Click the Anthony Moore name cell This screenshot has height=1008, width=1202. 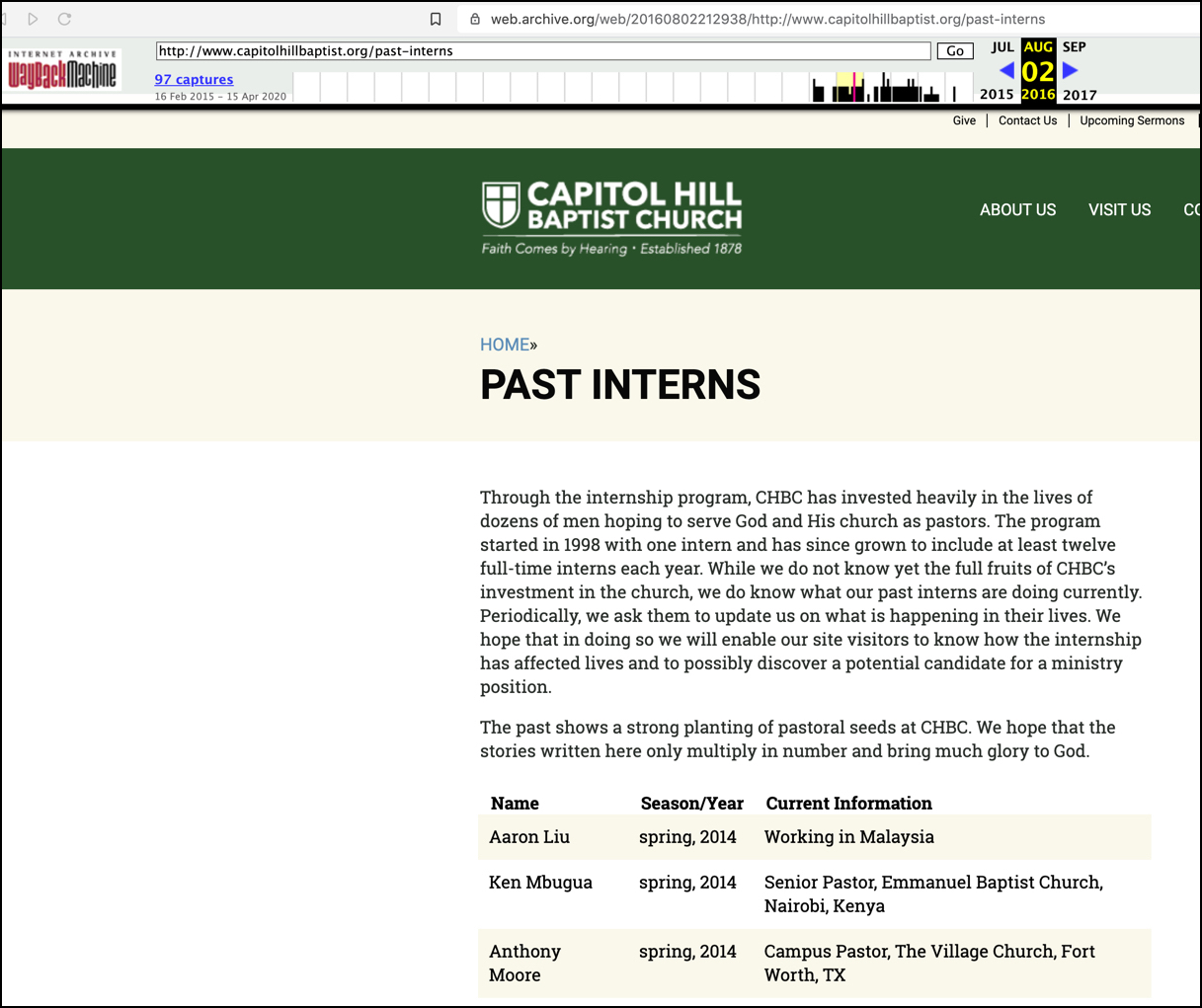point(524,963)
